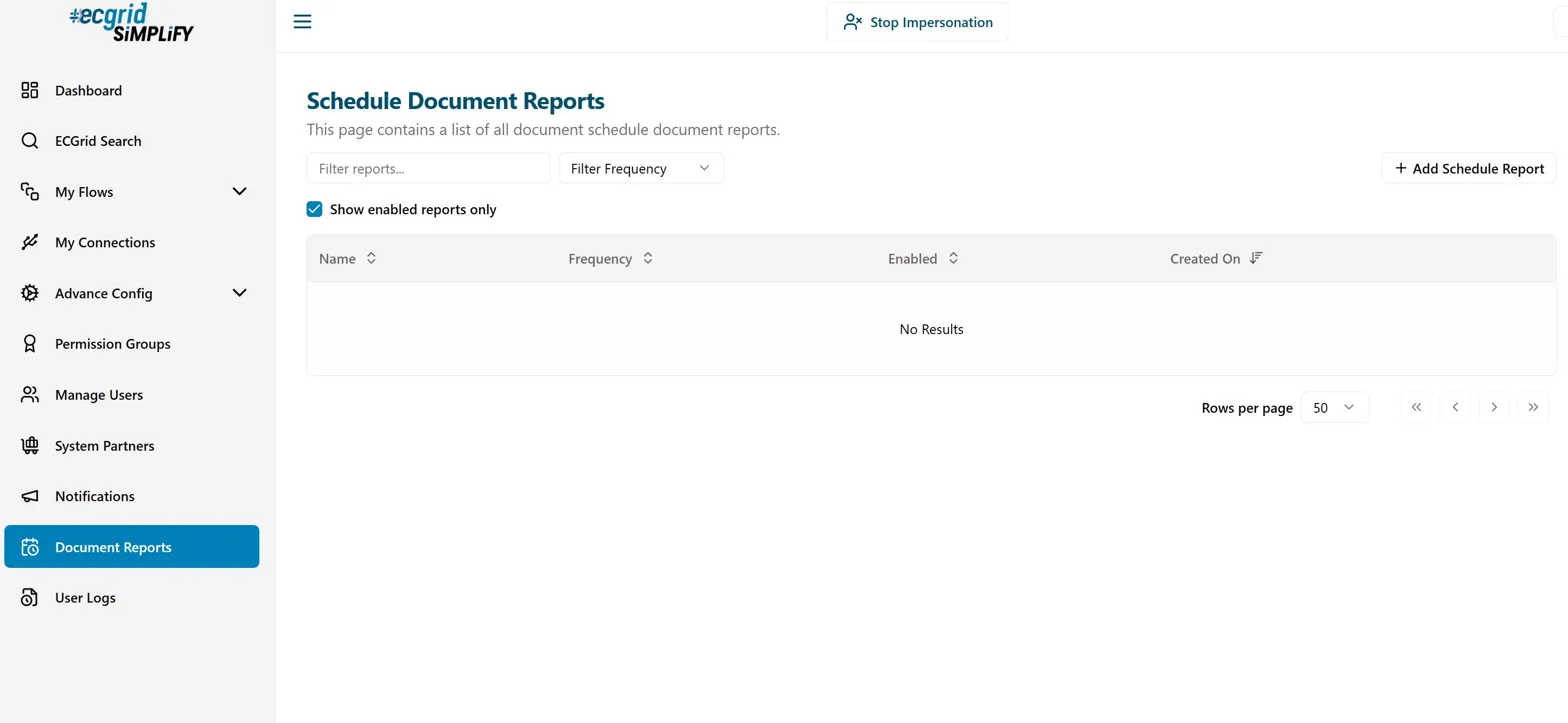Uncheck Show enabled reports only checkbox
Screen dimensions: 1568x723
tap(314, 209)
